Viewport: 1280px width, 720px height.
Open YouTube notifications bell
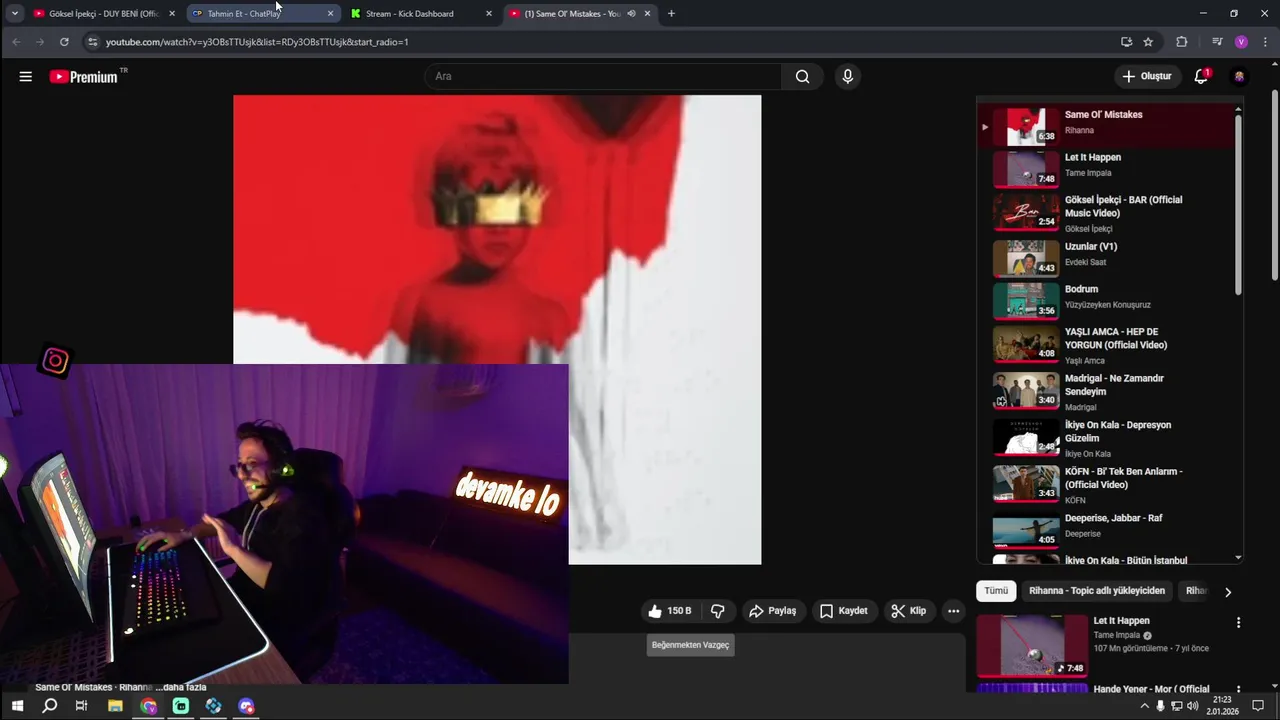1202,76
